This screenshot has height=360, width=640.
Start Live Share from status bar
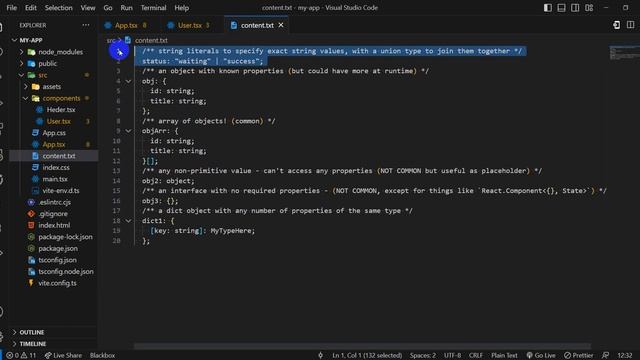point(63,355)
